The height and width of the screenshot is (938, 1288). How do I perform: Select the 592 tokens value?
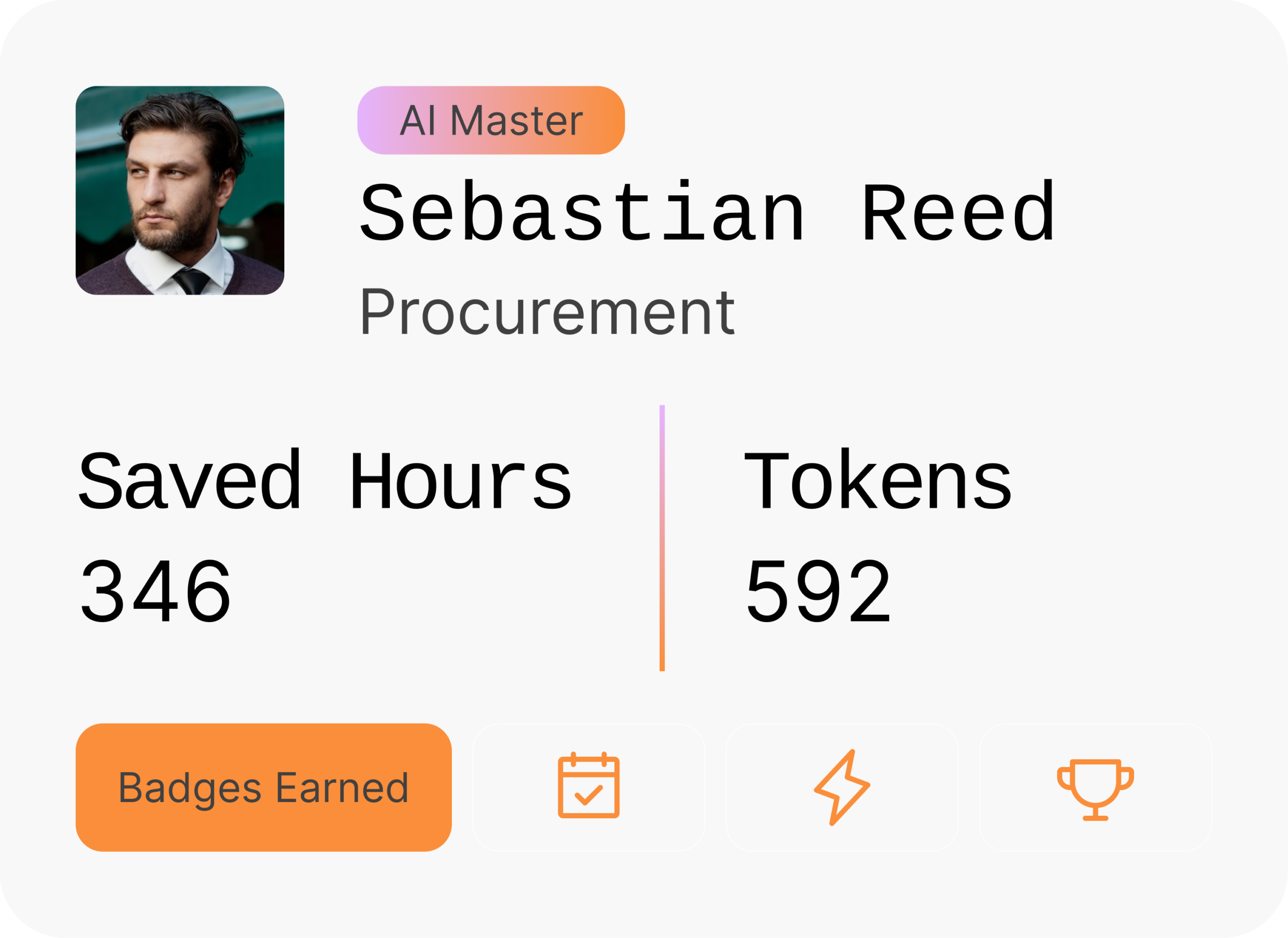coord(818,591)
